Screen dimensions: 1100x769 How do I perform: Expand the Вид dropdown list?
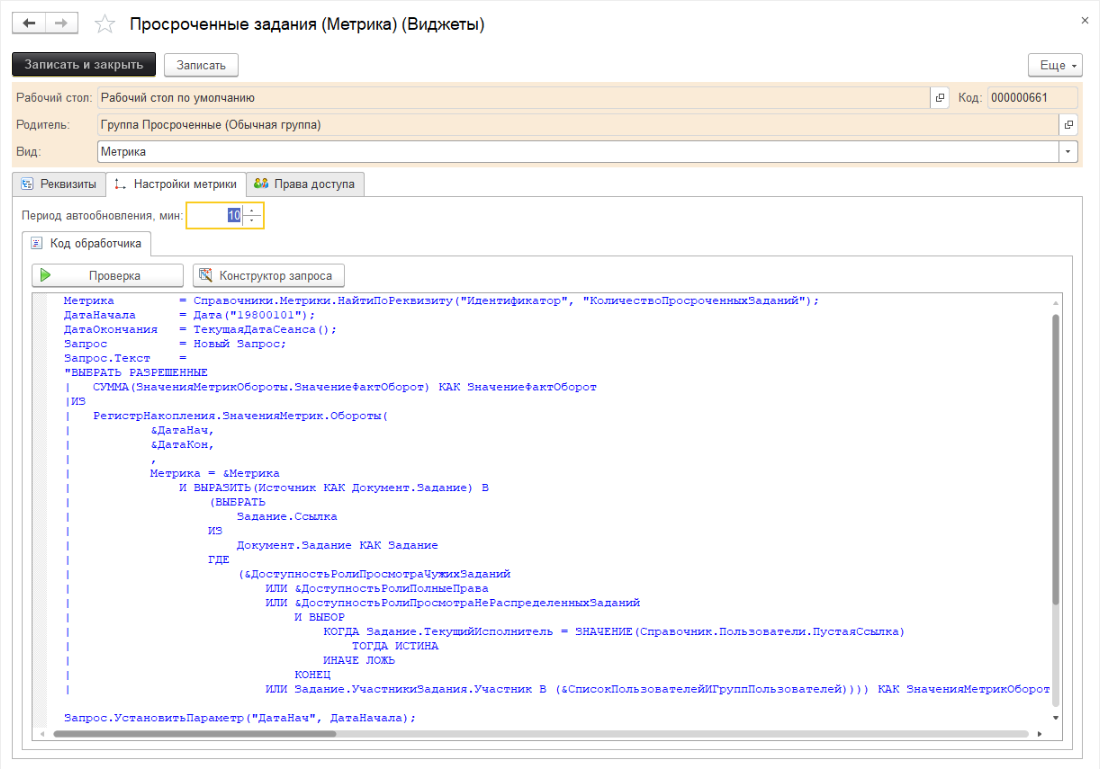(x=1069, y=152)
